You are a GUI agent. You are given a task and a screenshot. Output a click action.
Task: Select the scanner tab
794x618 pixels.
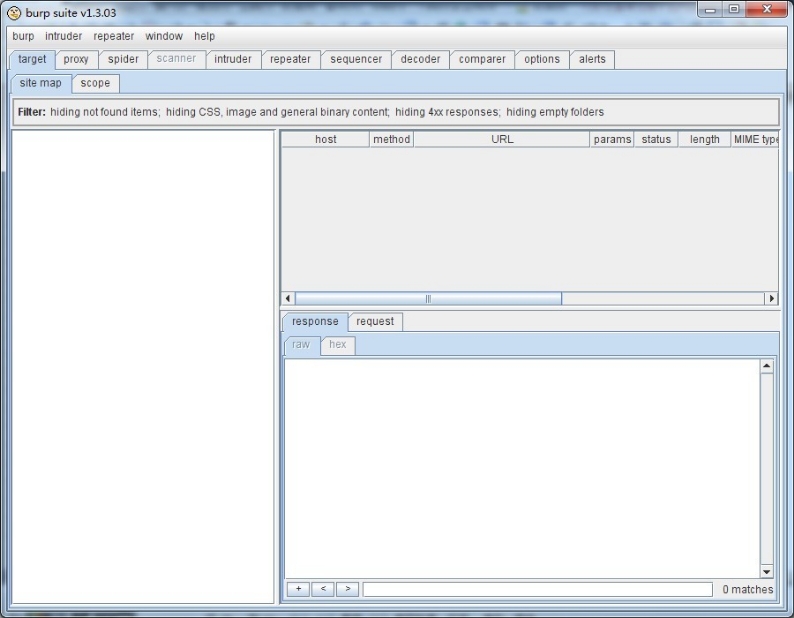coord(176,59)
